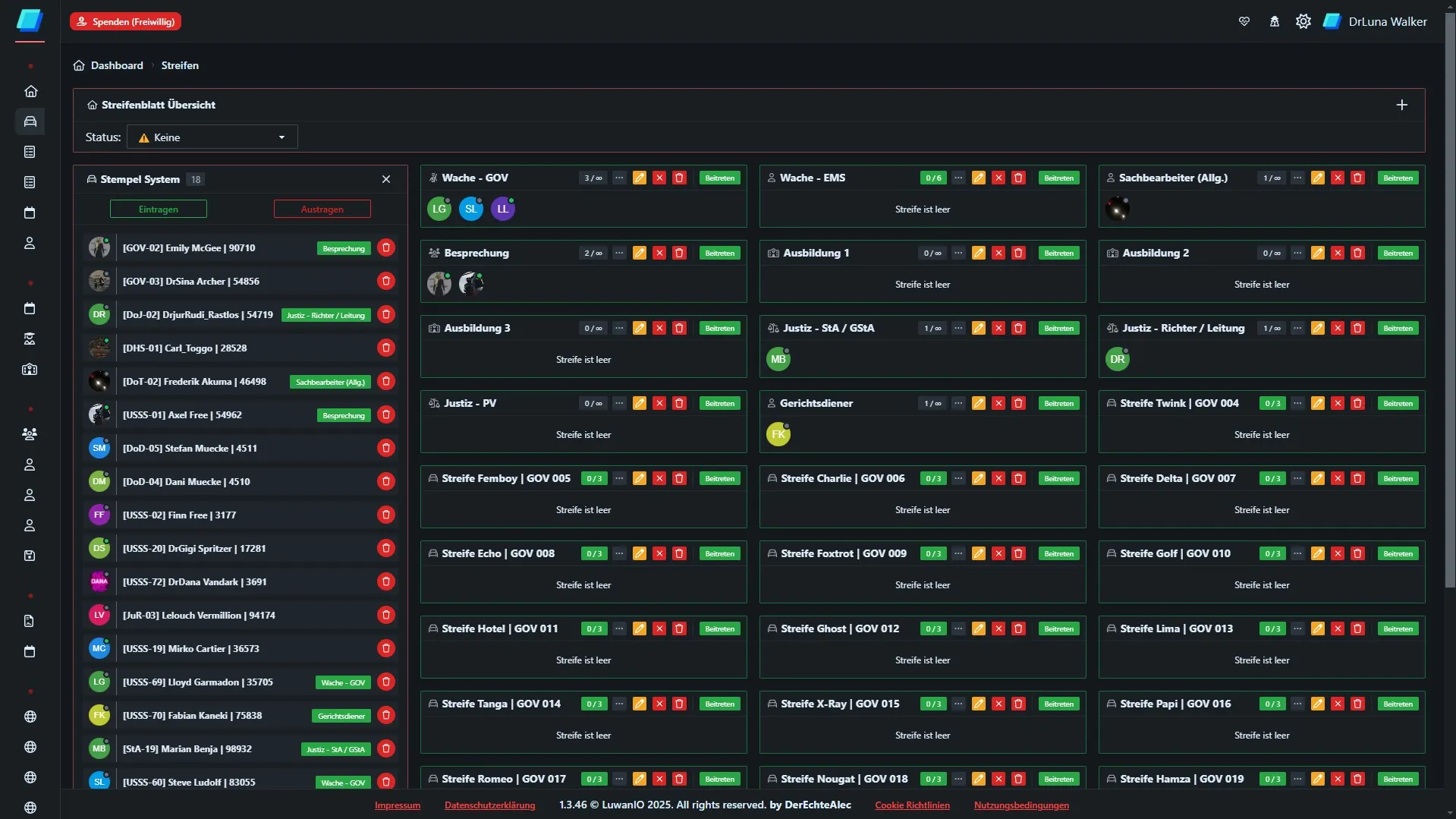Click the group/team icon in the sidebar
This screenshot has width=1456, height=819.
pyautogui.click(x=30, y=435)
